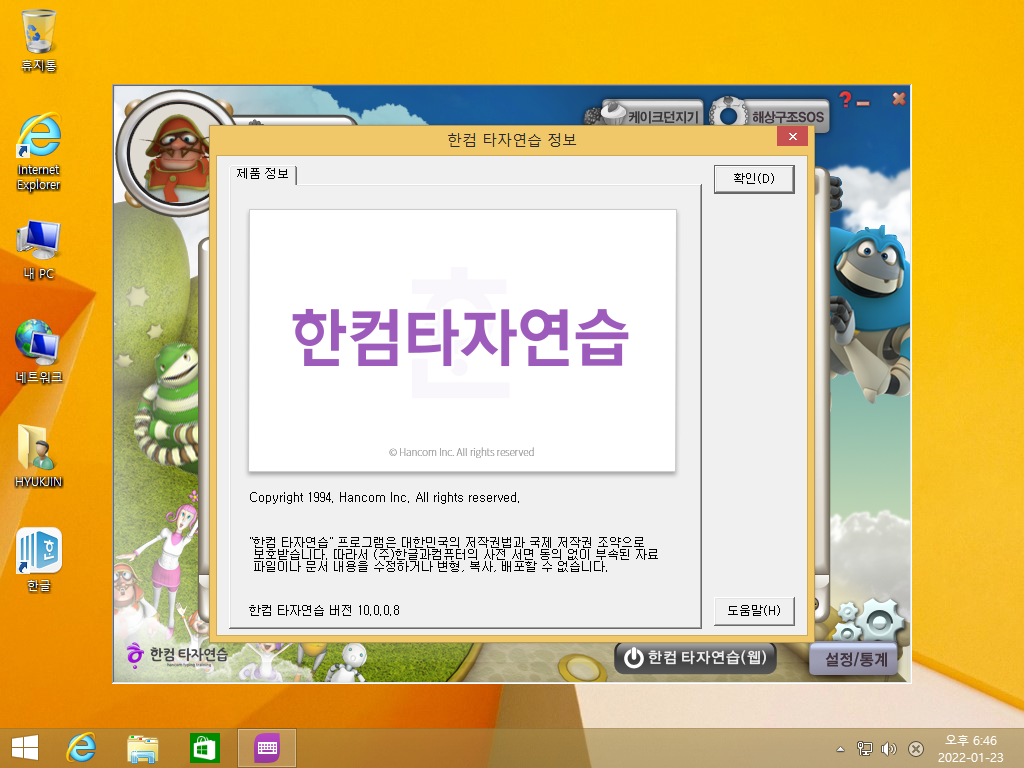Screen dimensions: 1024x768
Task: Open Windows Store from taskbar
Action: (x=205, y=748)
